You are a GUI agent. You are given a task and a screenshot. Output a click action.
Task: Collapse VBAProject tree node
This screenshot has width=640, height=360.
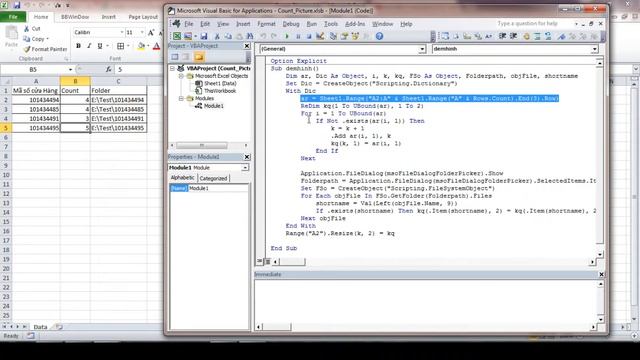pyautogui.click(x=173, y=68)
